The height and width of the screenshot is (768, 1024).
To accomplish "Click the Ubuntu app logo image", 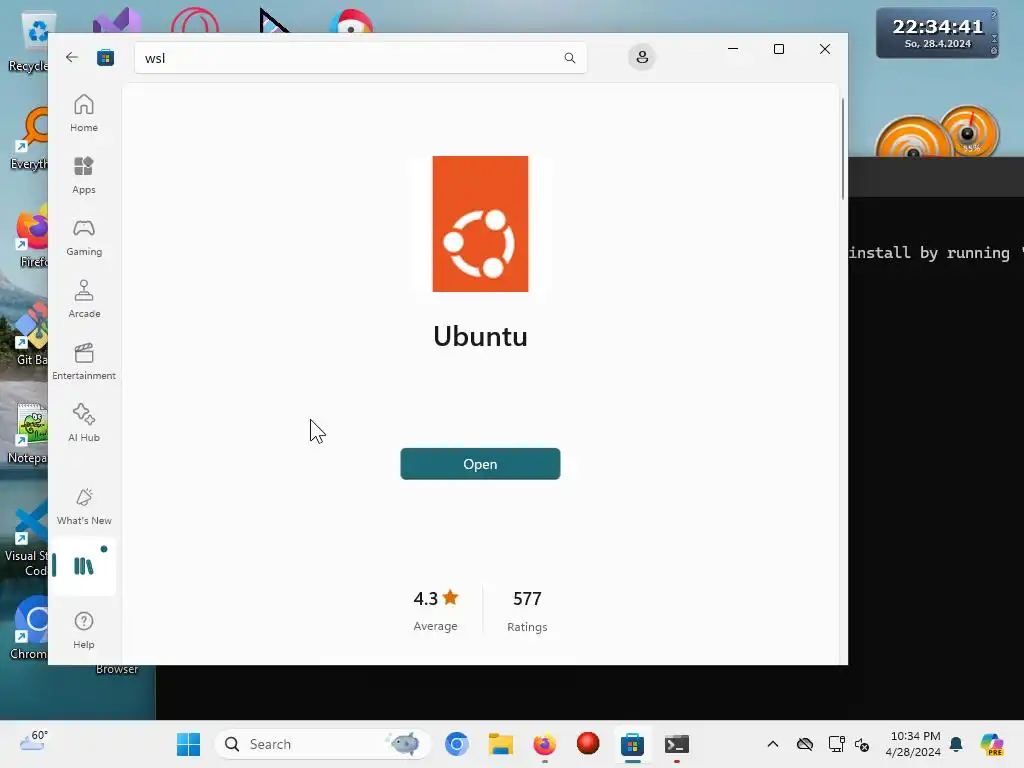I will click(x=480, y=223).
